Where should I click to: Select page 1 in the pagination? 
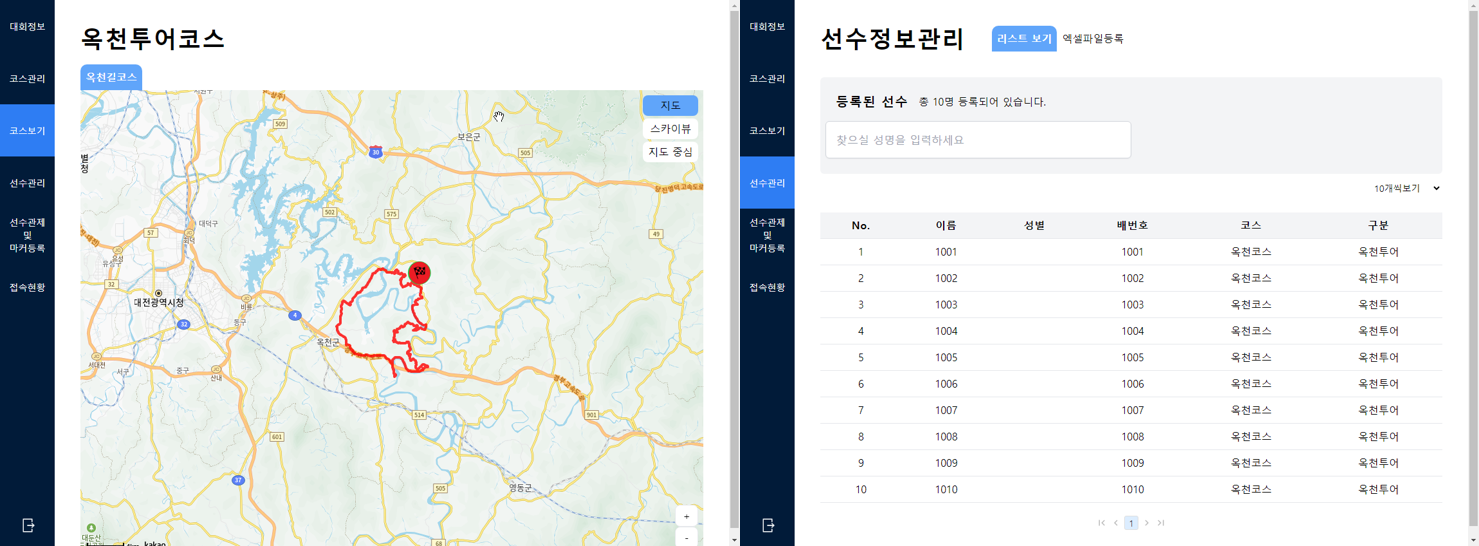pyautogui.click(x=1131, y=523)
